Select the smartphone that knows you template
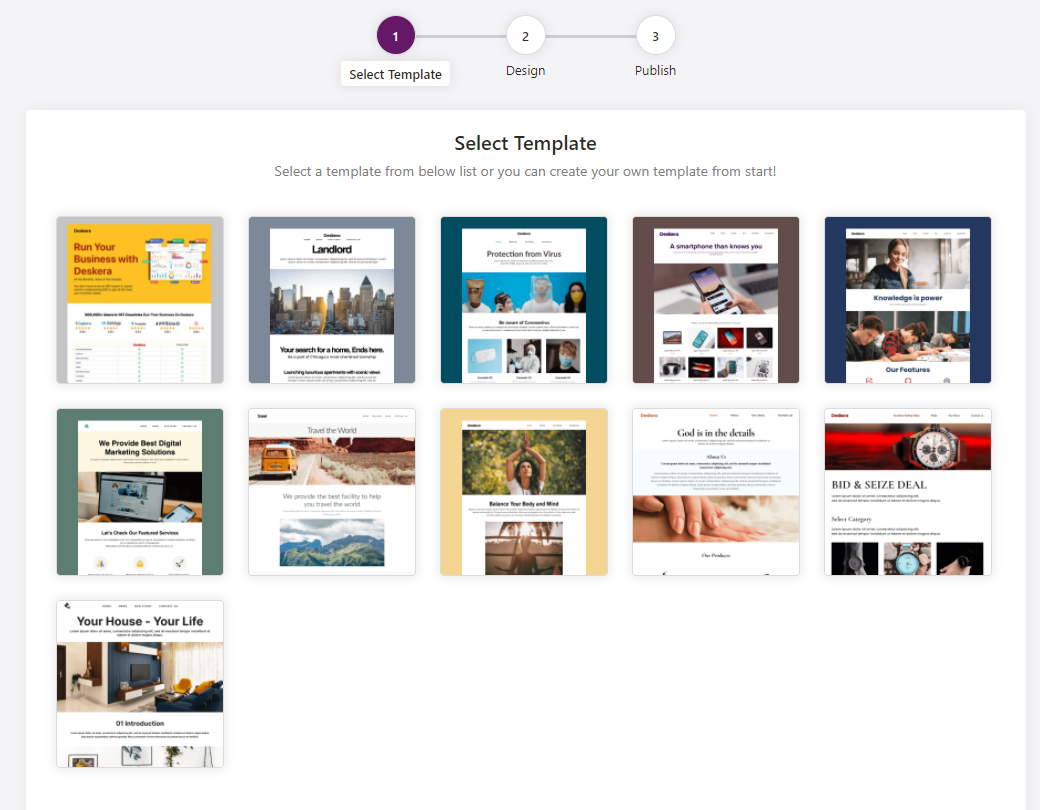The image size is (1040, 810). coord(716,300)
